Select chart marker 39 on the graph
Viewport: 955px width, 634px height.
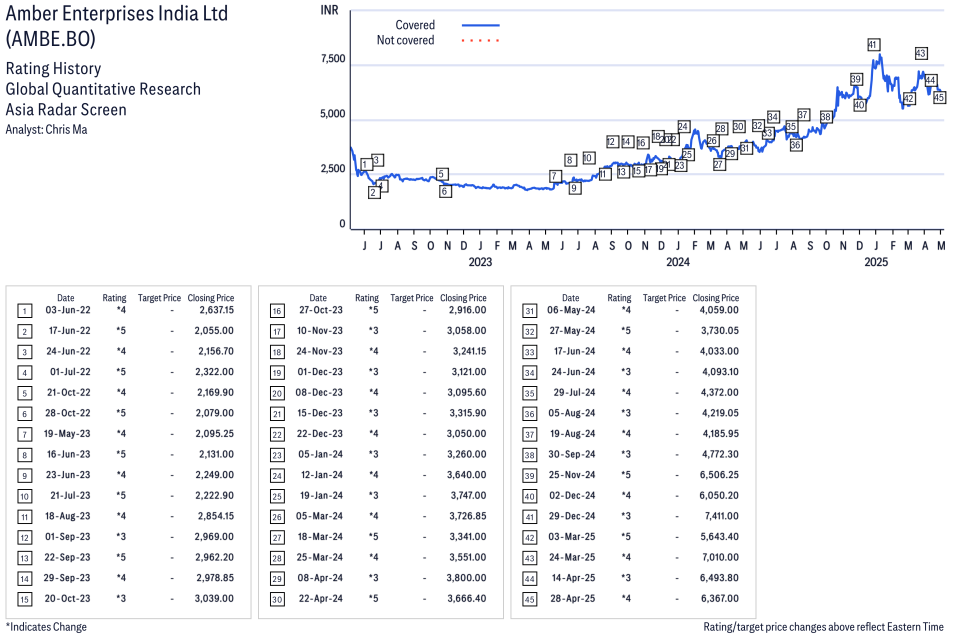click(x=856, y=79)
